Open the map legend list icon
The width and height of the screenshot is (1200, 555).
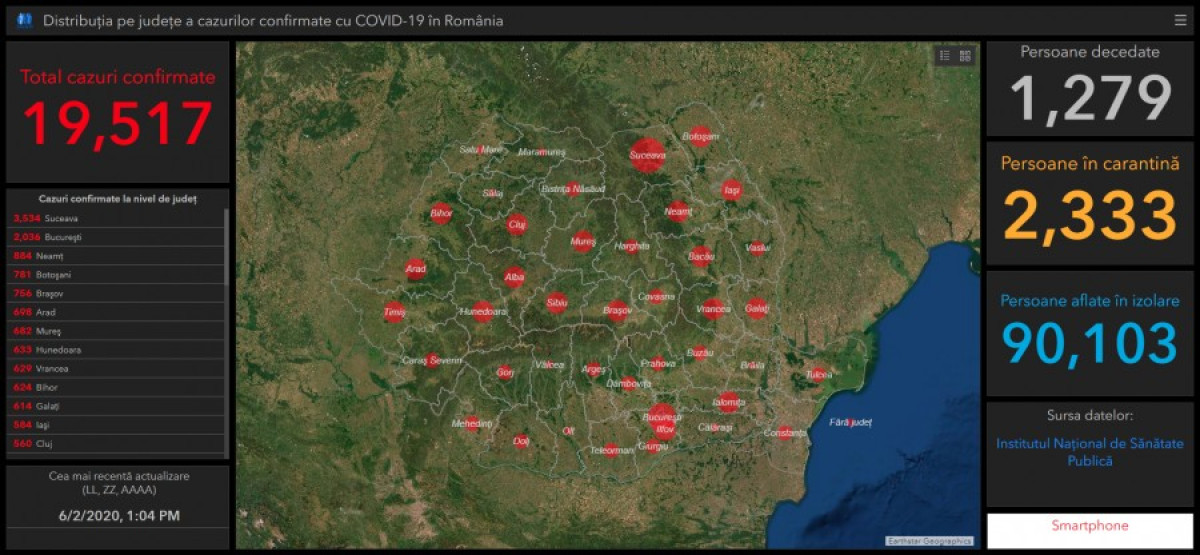coord(945,56)
